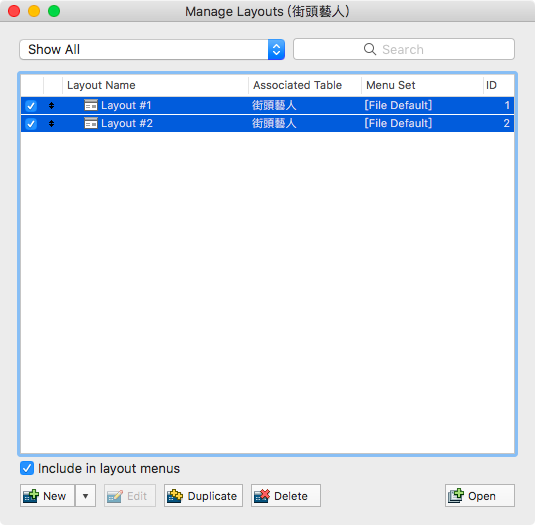Screen dimensions: 535x525
Task: Click the layout icon beside Layout #2
Action: 91,123
